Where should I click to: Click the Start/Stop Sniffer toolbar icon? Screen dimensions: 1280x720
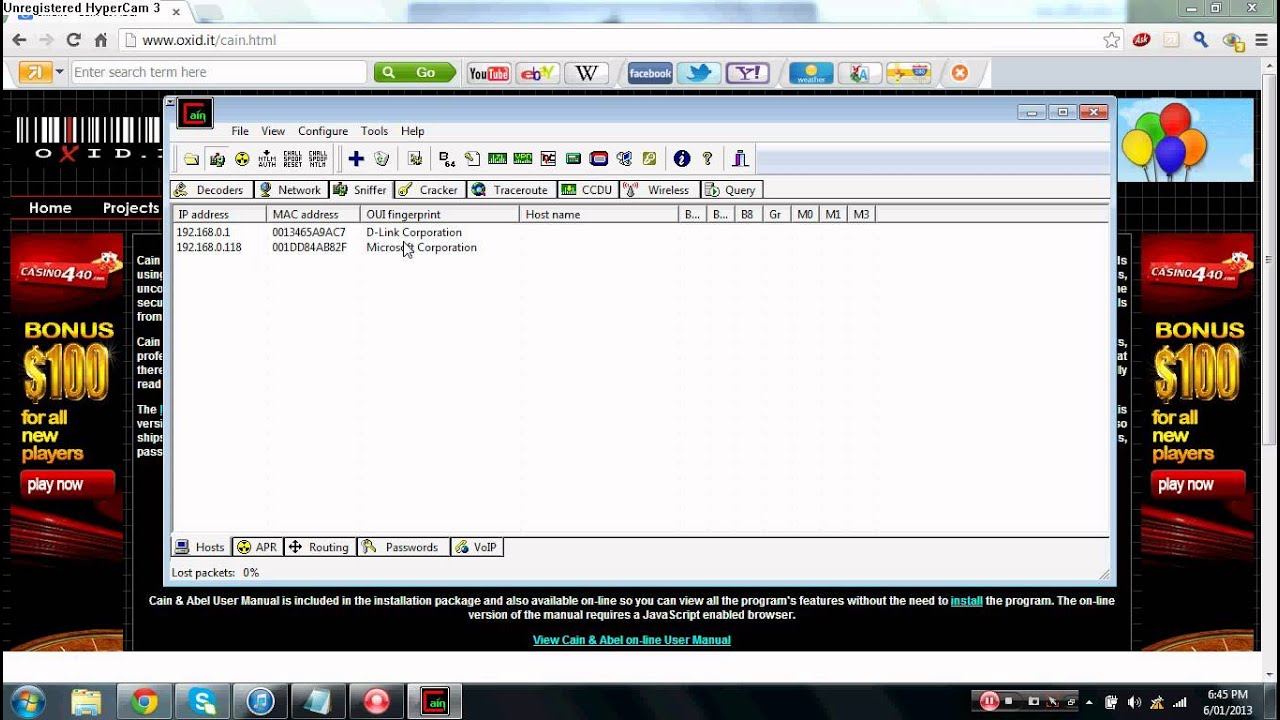point(217,159)
